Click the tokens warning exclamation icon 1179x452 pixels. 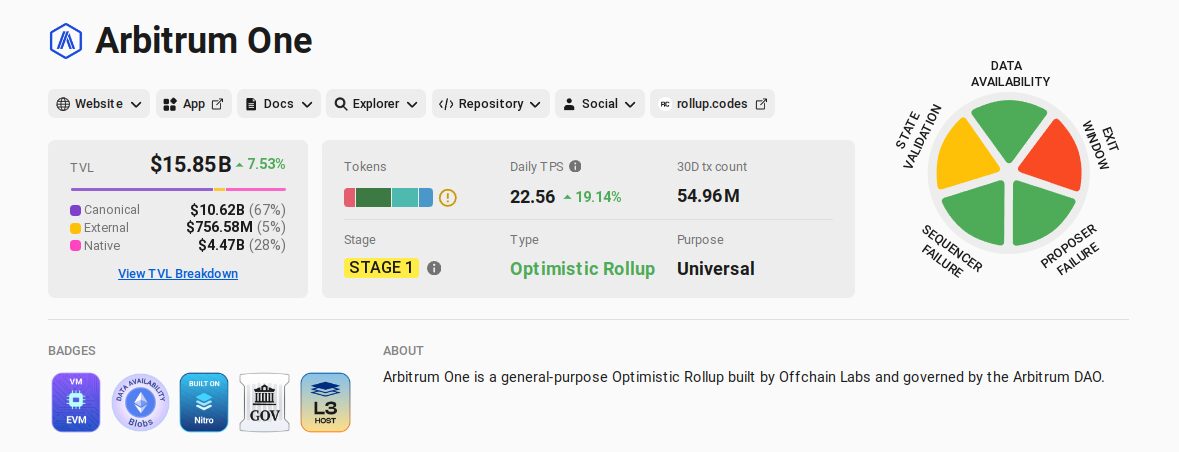(x=447, y=198)
